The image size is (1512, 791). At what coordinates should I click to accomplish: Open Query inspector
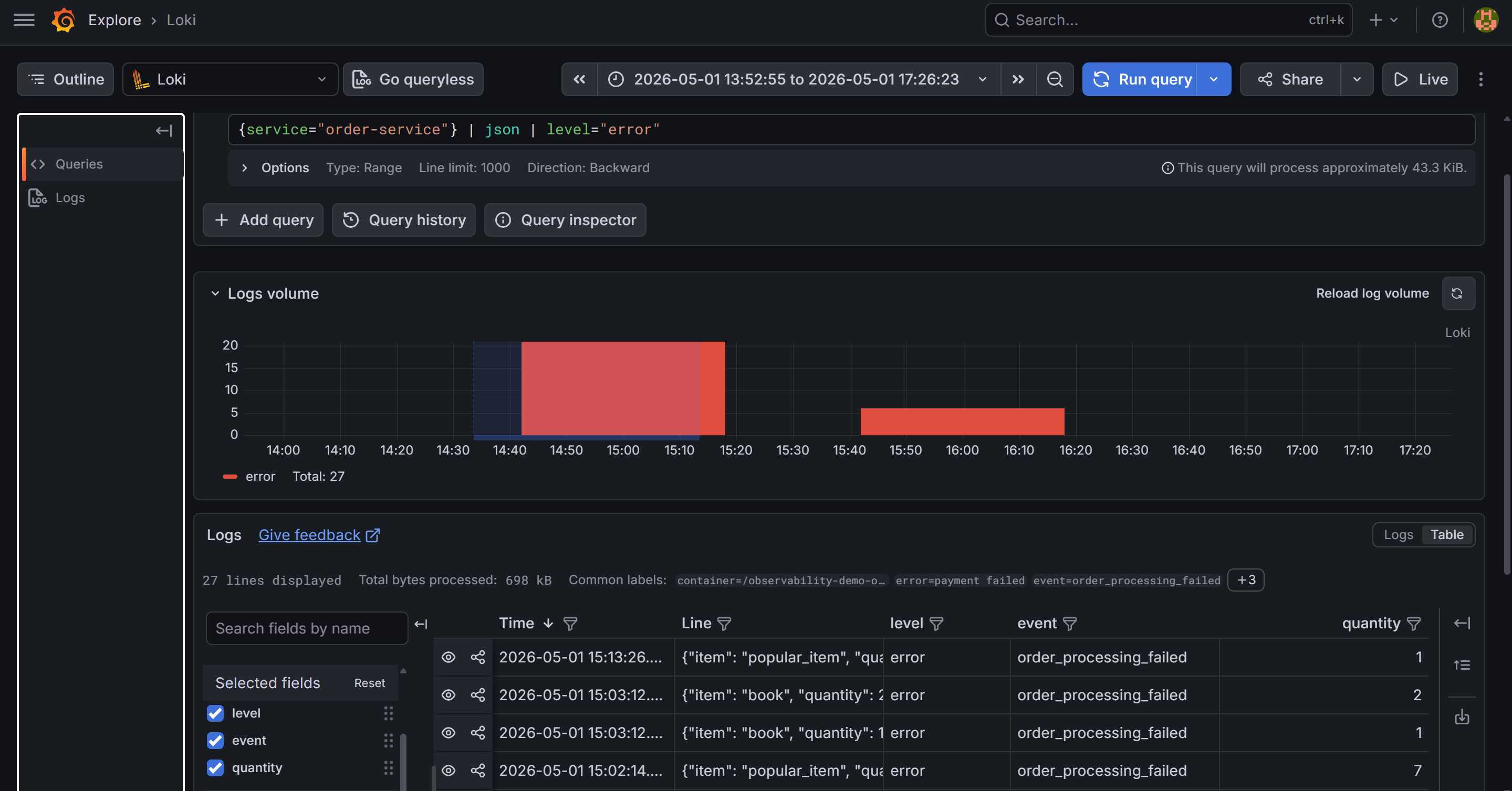[x=565, y=220]
